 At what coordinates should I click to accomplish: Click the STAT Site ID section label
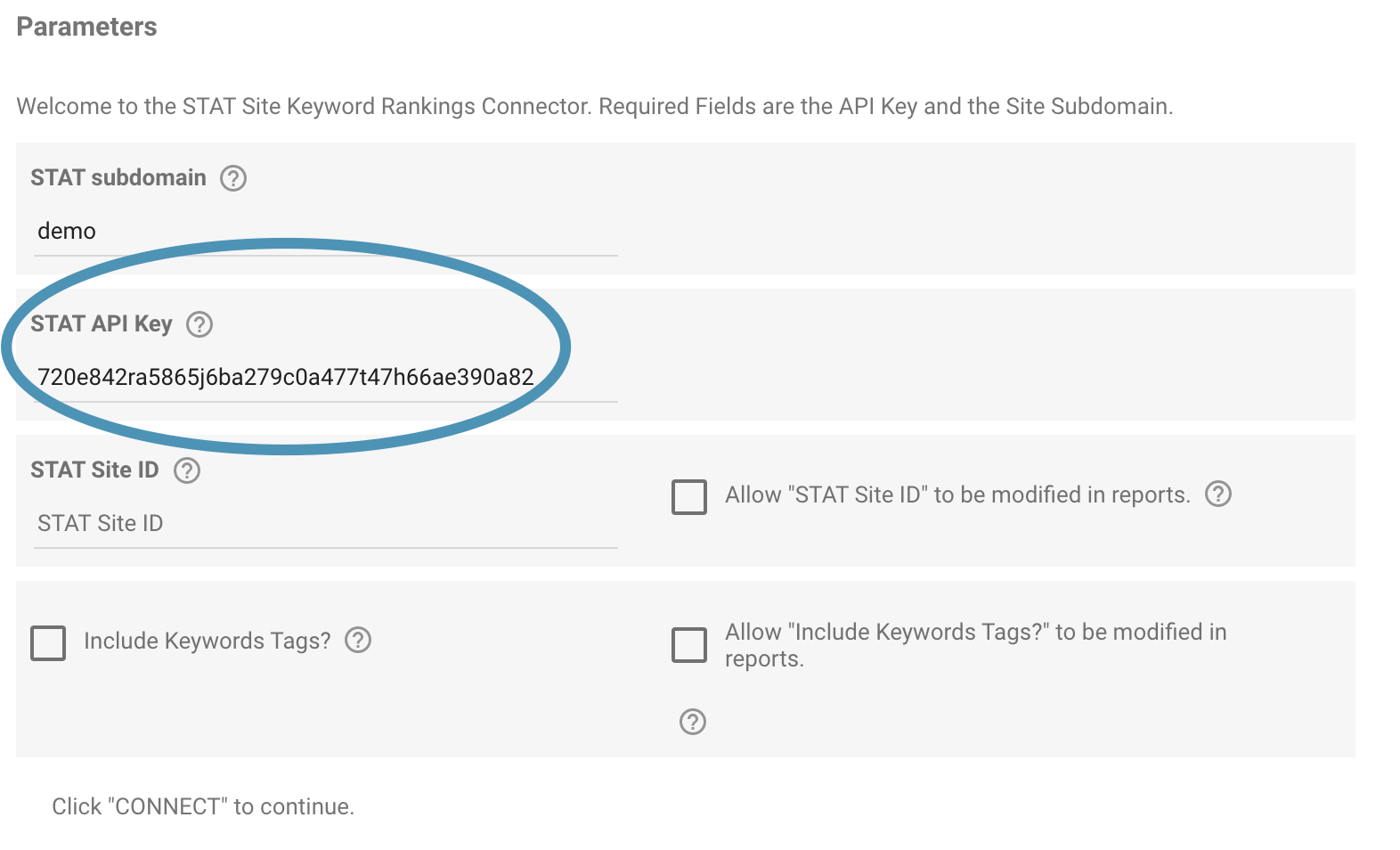(93, 470)
